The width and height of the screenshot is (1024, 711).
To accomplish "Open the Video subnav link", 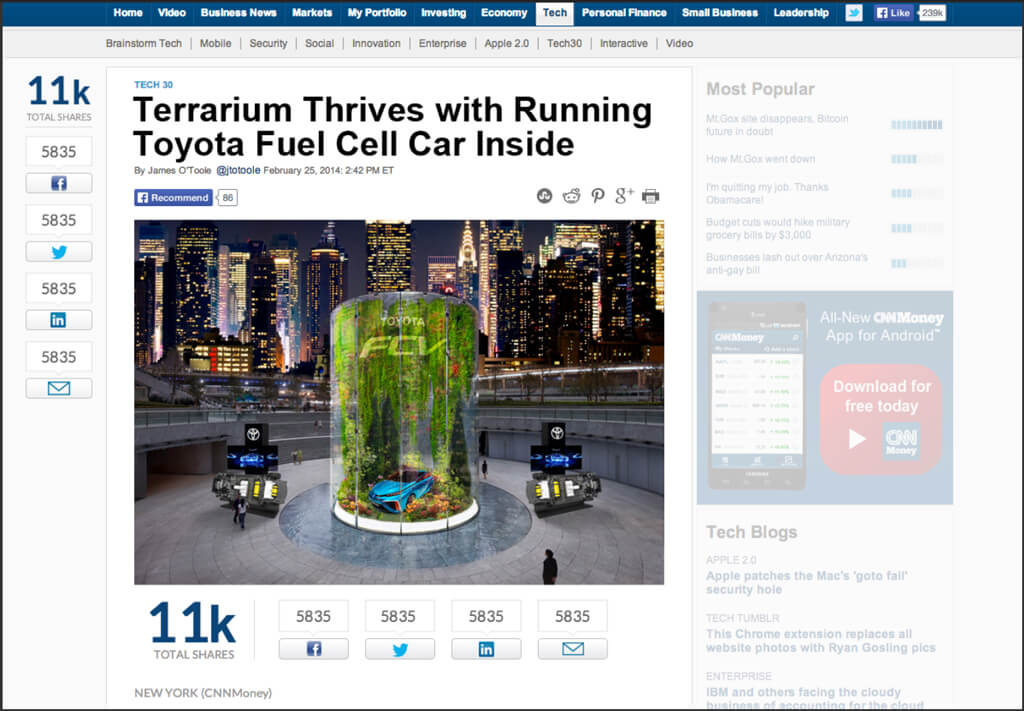I will [x=679, y=43].
